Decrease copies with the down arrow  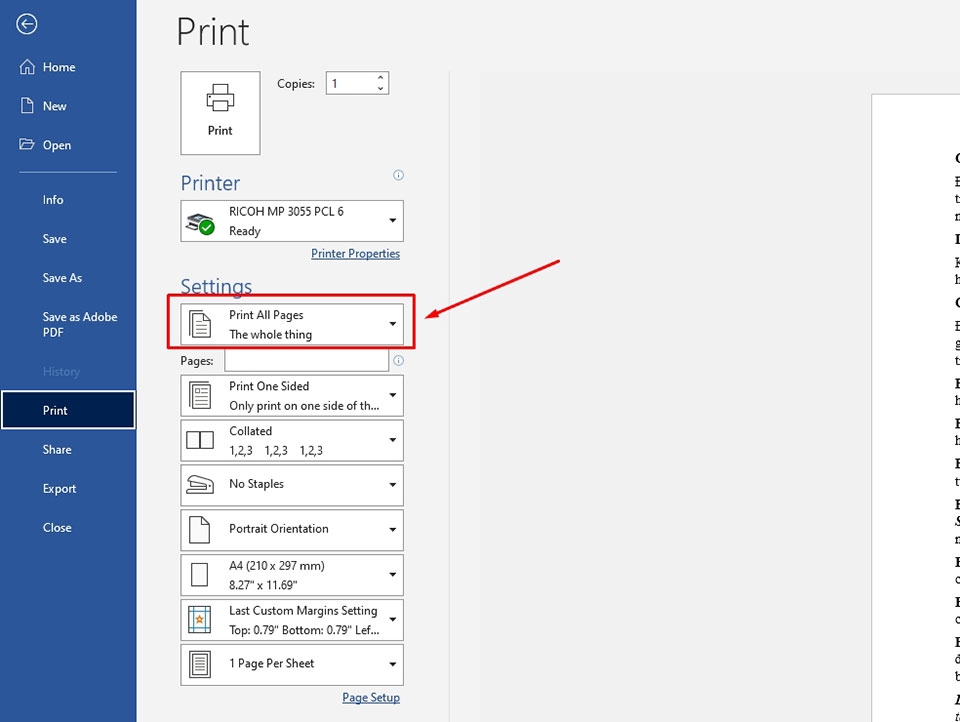(x=380, y=89)
